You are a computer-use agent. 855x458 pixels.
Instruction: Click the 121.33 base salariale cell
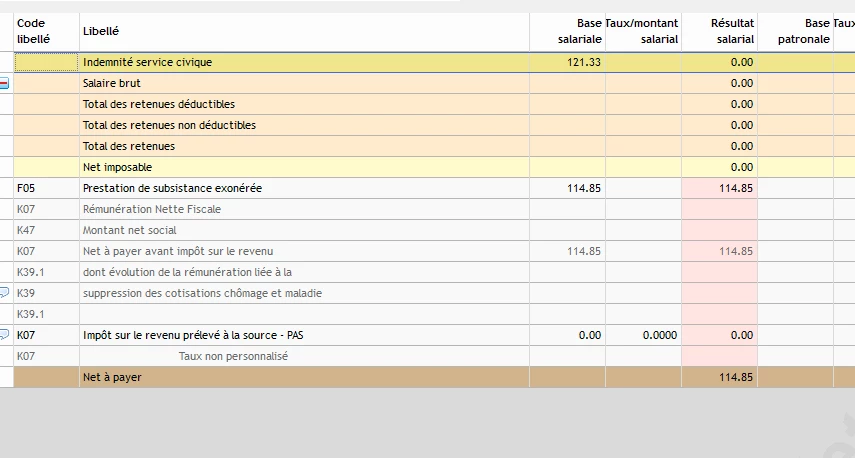pyautogui.click(x=567, y=62)
